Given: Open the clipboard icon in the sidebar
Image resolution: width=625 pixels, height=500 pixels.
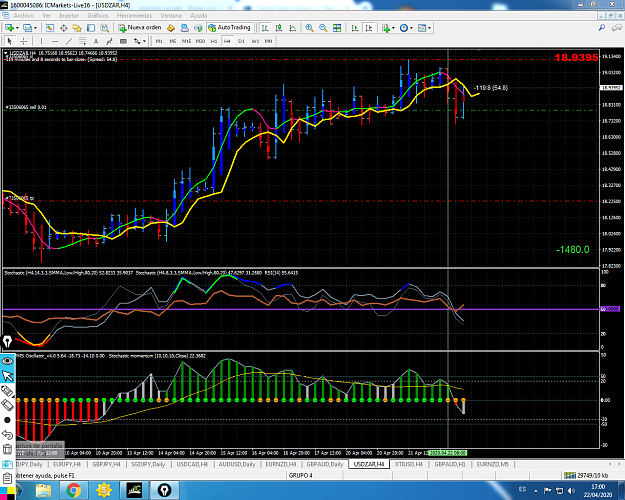Looking at the screenshot, I should [x=7, y=478].
